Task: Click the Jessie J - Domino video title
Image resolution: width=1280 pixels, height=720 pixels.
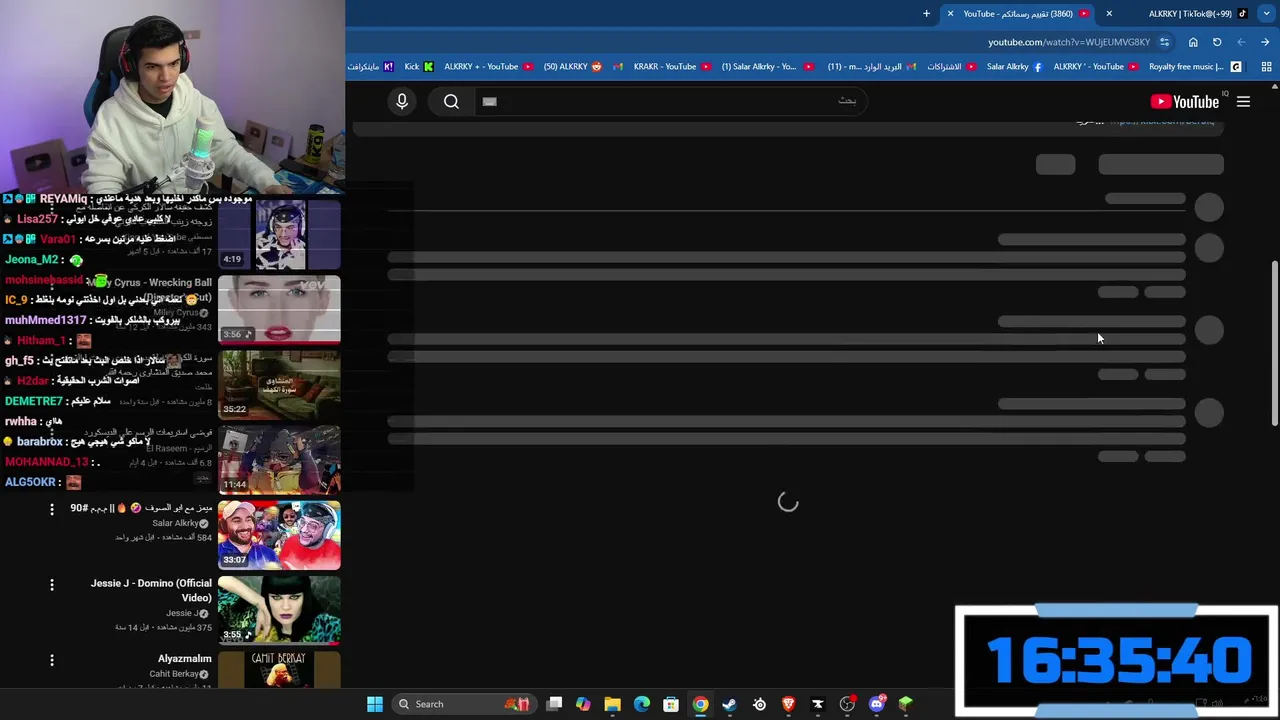Action: click(x=151, y=590)
